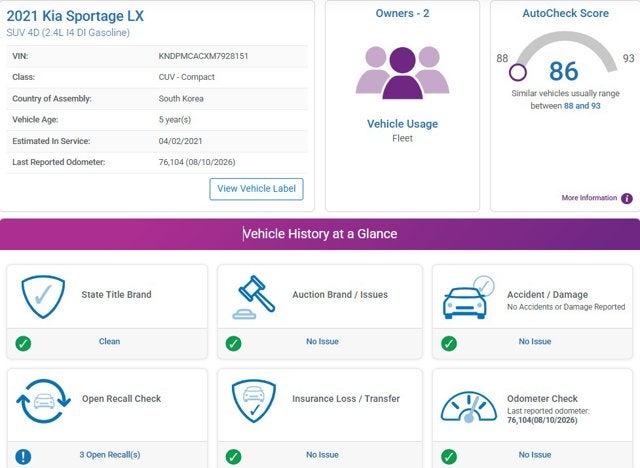640x468 pixels.
Task: Click the VIN value KNDPMCACXM7928151
Action: pos(203,56)
